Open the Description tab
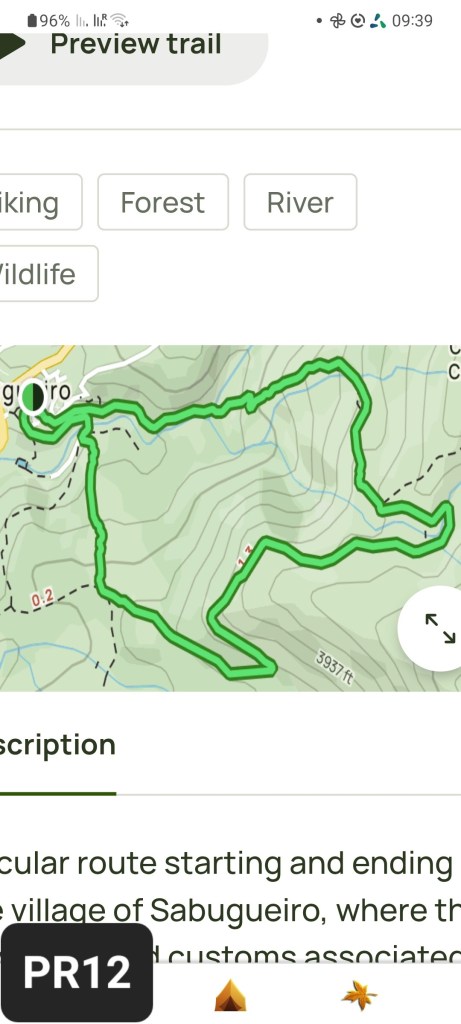 [x=57, y=745]
